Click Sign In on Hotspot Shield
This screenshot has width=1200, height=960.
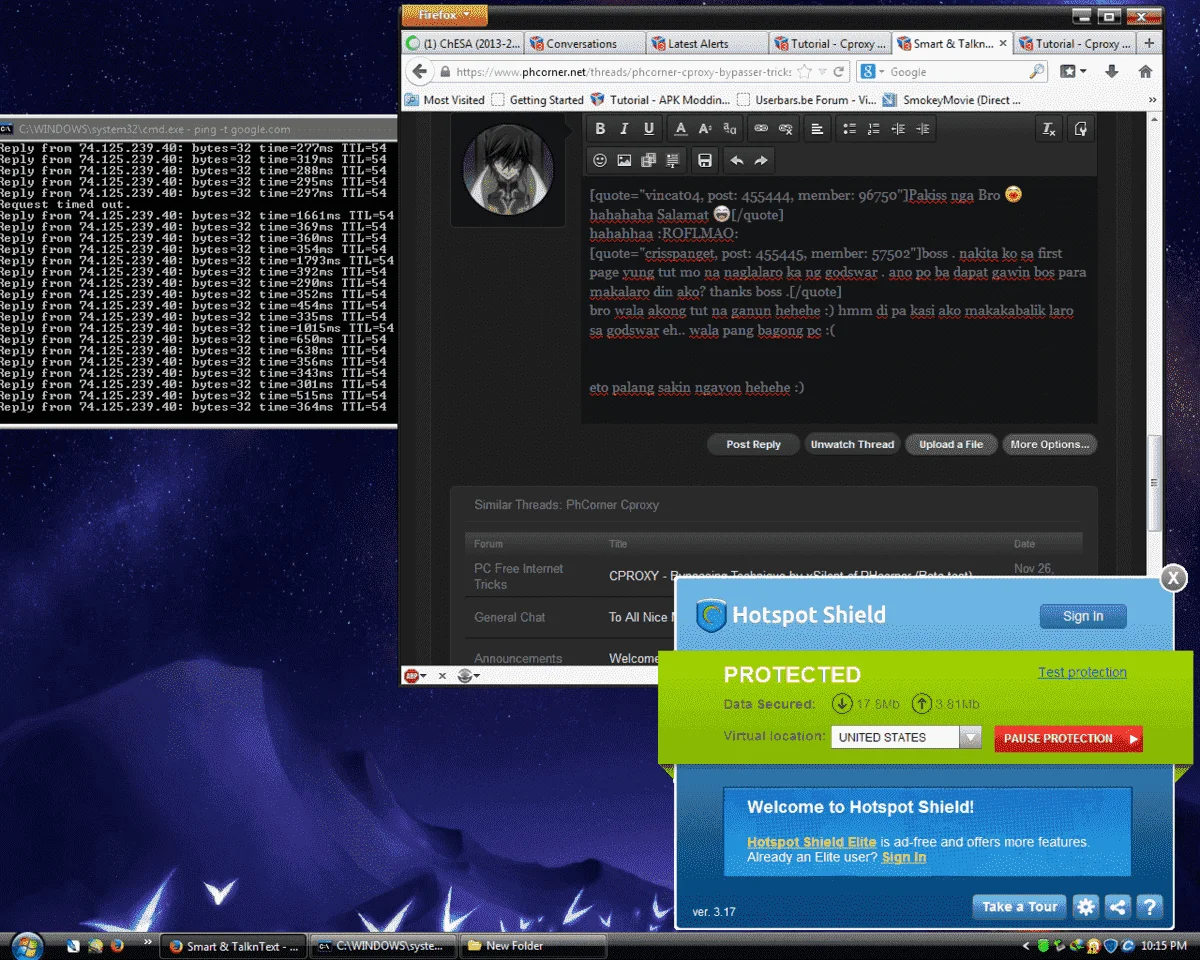1083,616
